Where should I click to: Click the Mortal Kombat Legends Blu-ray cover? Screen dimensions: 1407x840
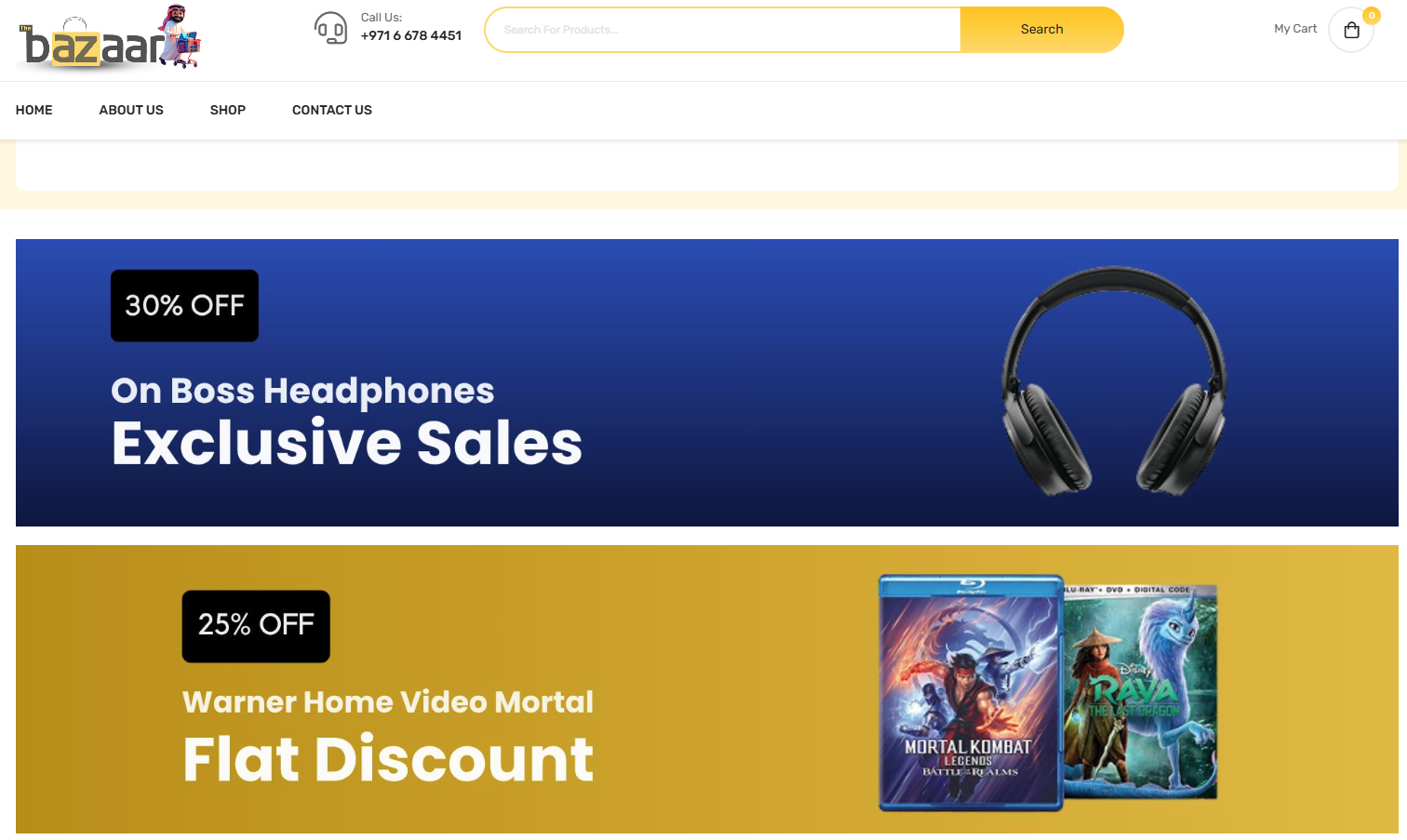(x=971, y=692)
